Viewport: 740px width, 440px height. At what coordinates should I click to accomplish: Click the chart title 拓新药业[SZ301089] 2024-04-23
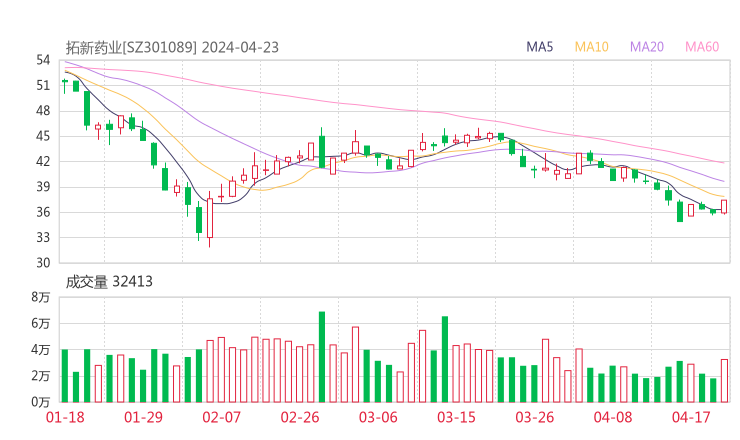click(172, 47)
